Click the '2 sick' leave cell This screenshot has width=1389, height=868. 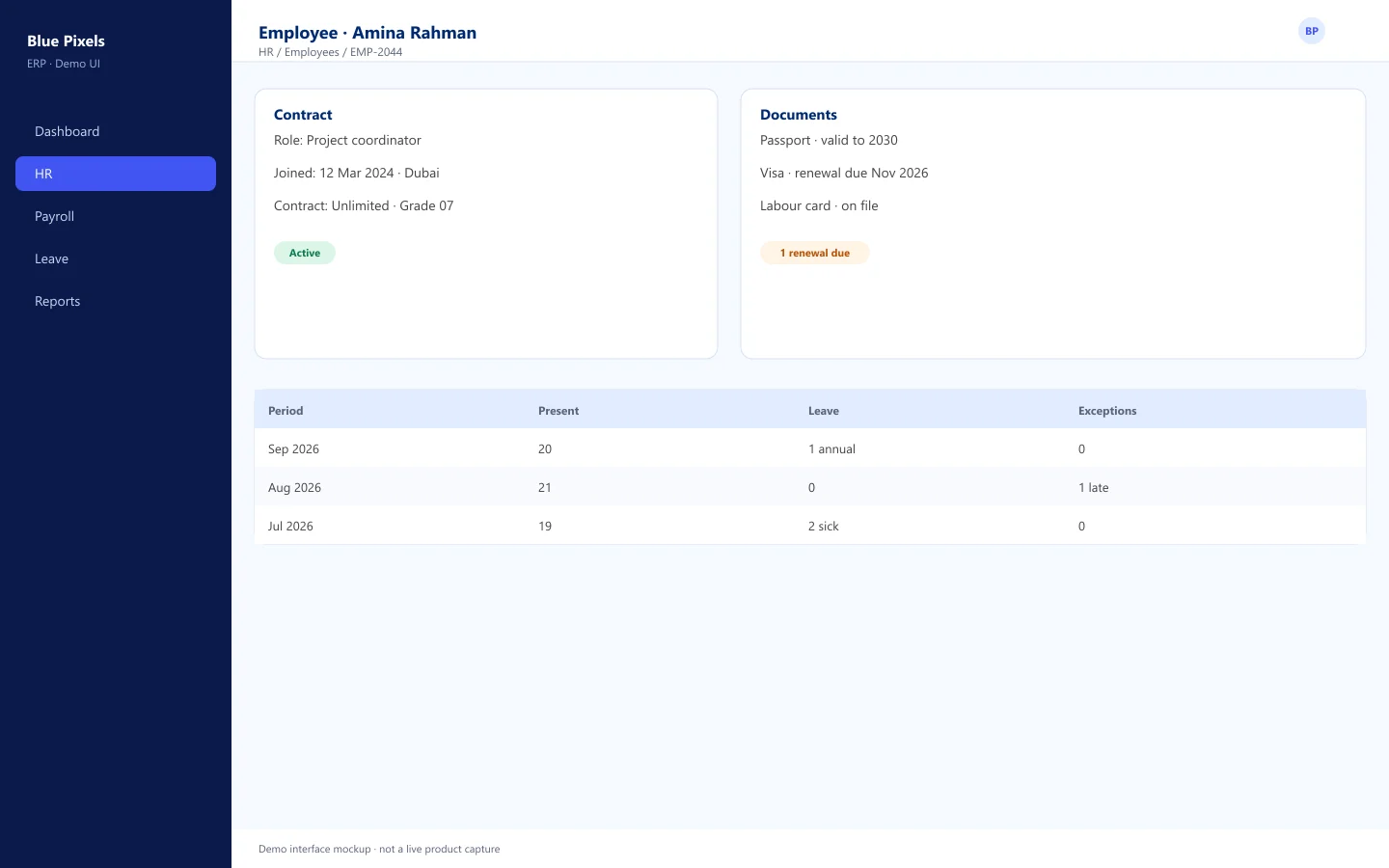(824, 527)
